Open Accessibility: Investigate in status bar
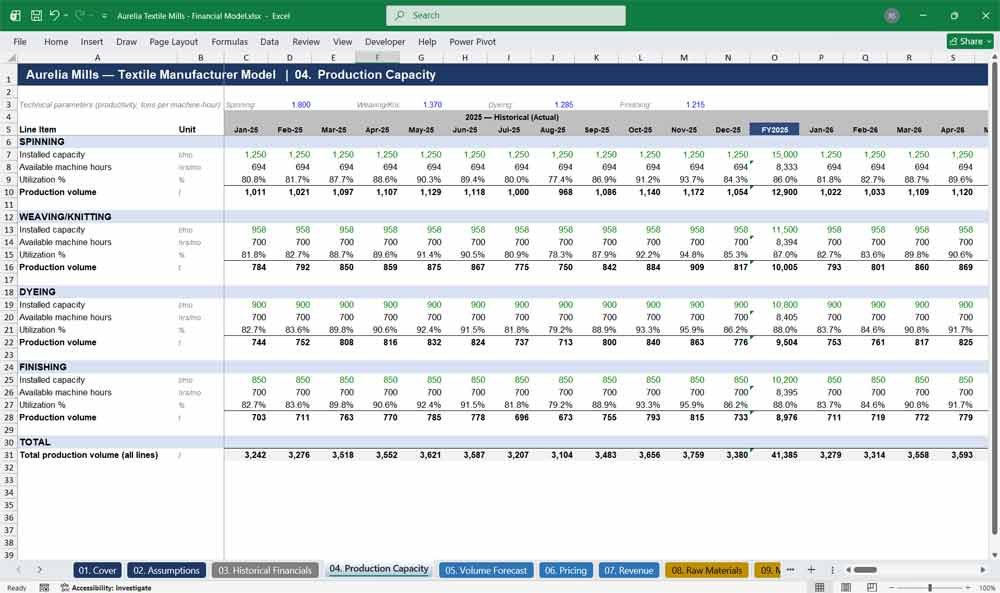Screen dimensions: 1000x593 point(106,588)
